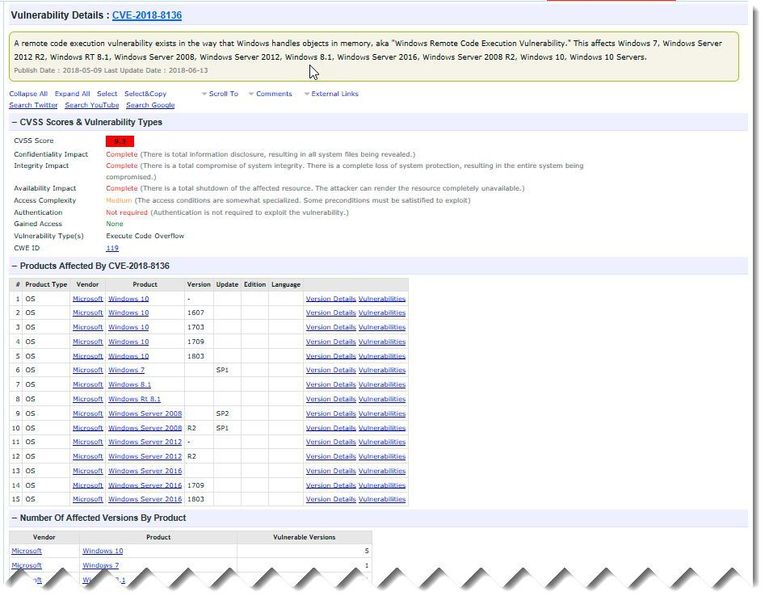
Task: Open the CVE-2018-8136 title link
Action: [147, 15]
